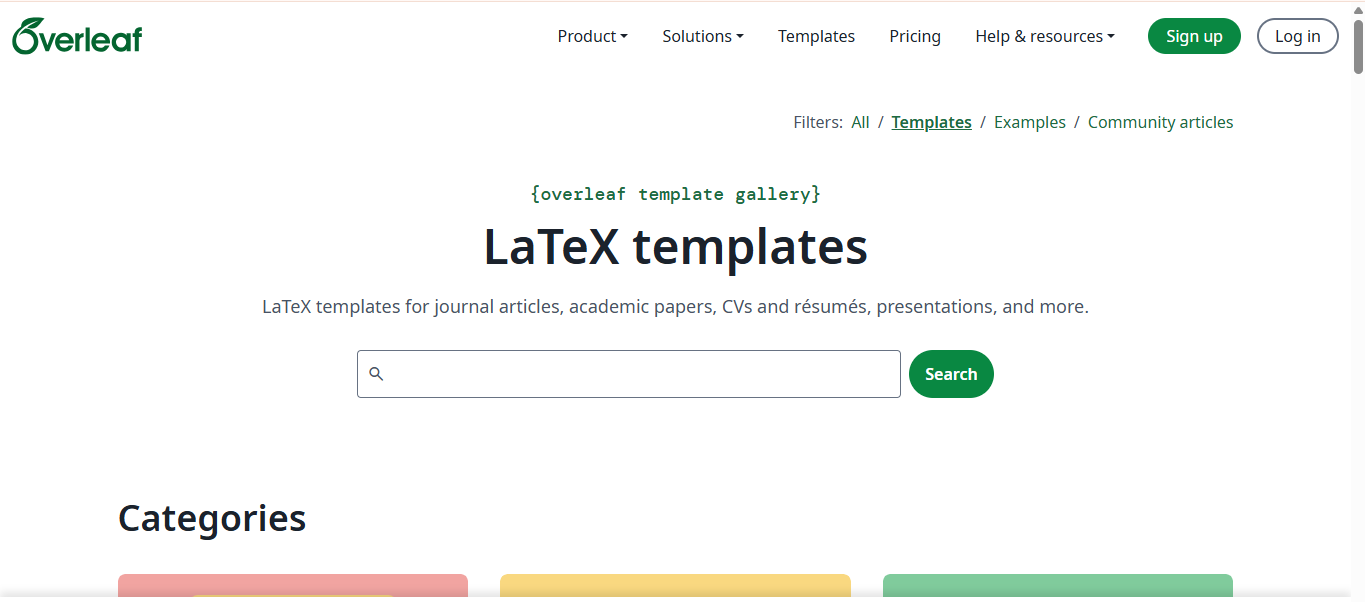
Task: Expand the Product dropdown menu
Action: (x=592, y=36)
